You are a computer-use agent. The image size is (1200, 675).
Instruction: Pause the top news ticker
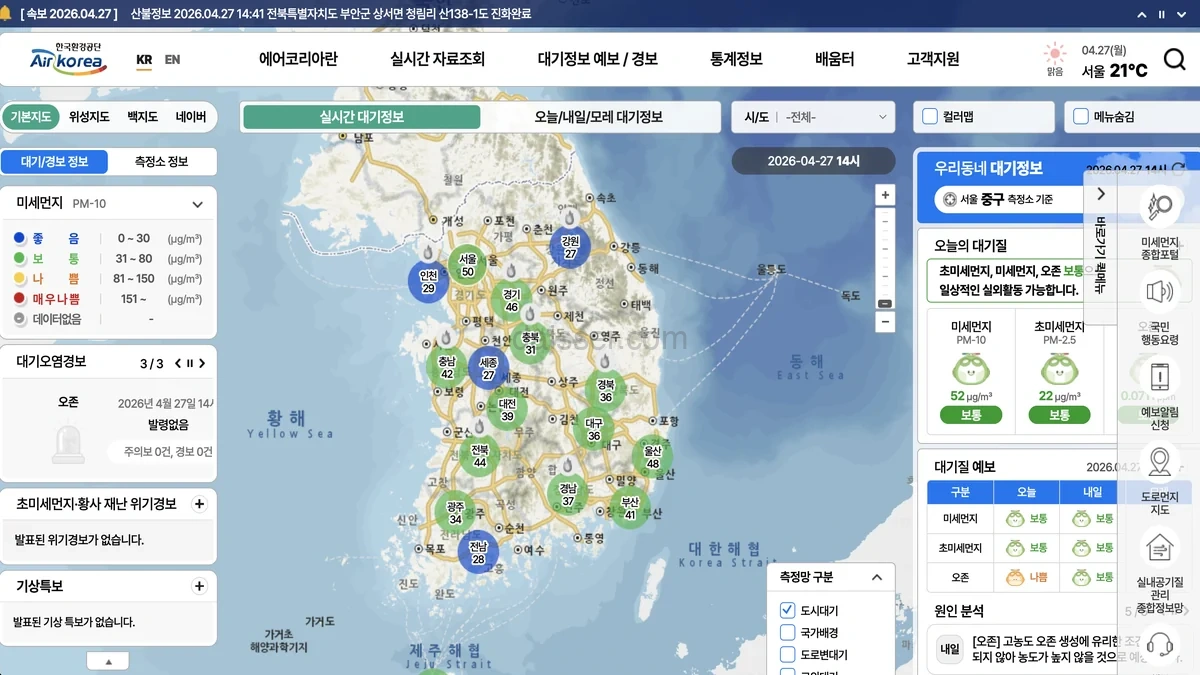point(1161,14)
